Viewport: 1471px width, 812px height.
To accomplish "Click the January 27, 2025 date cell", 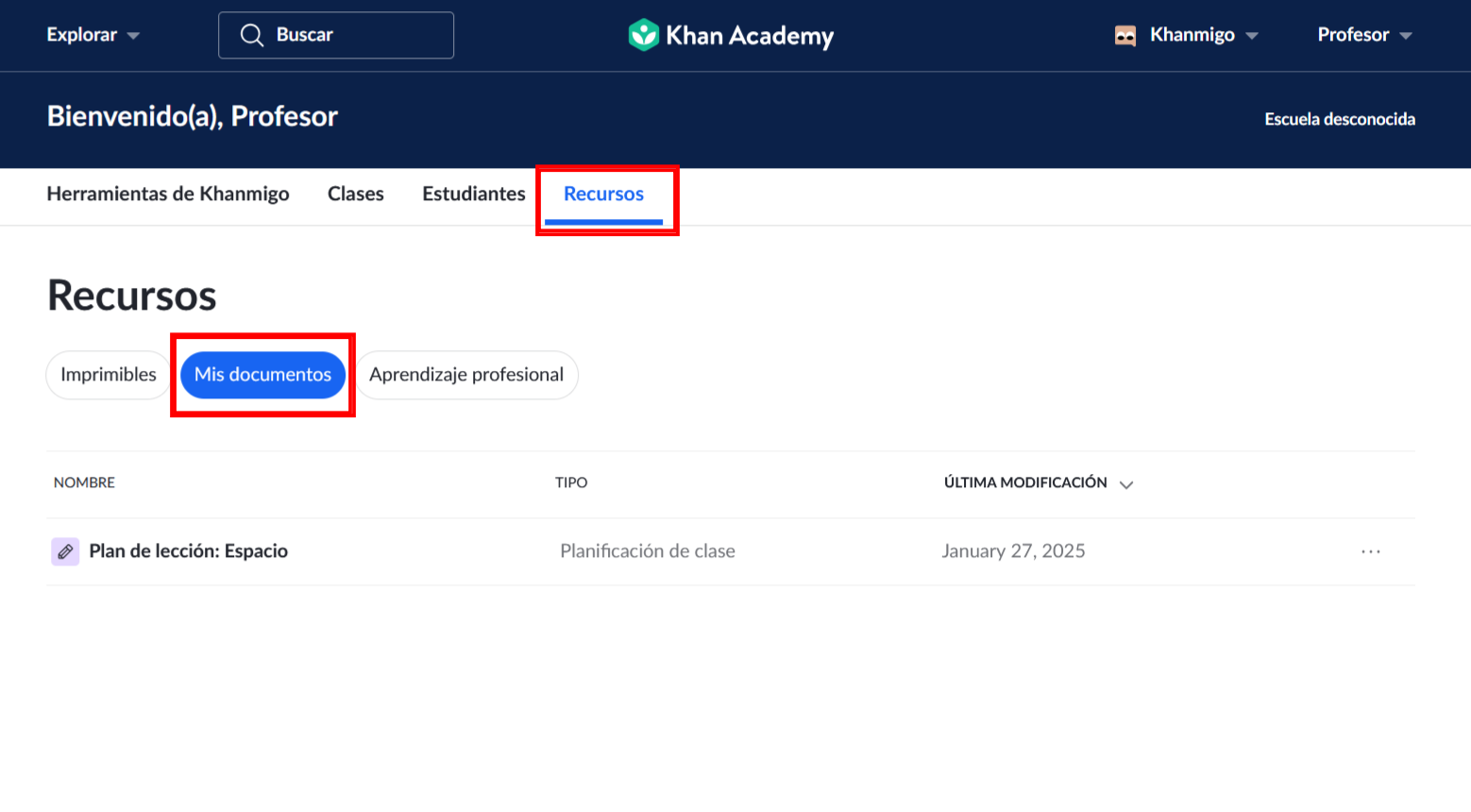I will pos(1013,551).
